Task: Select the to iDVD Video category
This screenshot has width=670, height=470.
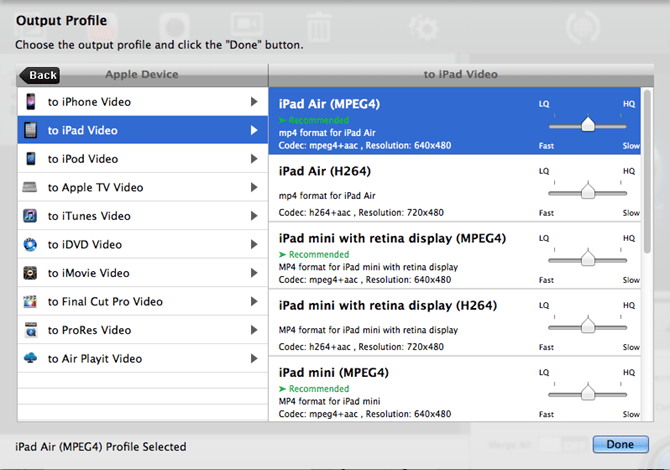Action: pyautogui.click(x=143, y=244)
